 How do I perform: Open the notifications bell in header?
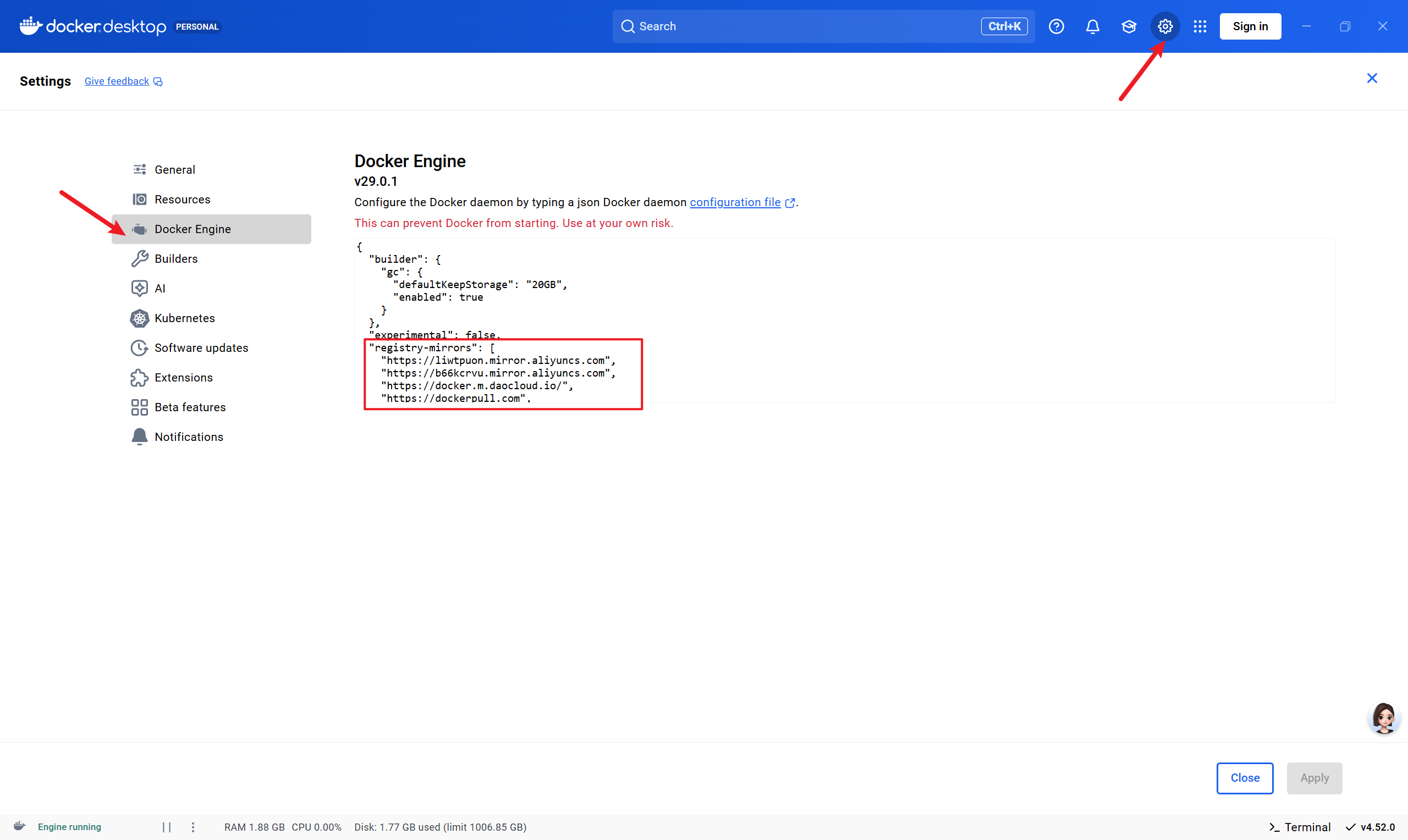point(1093,26)
